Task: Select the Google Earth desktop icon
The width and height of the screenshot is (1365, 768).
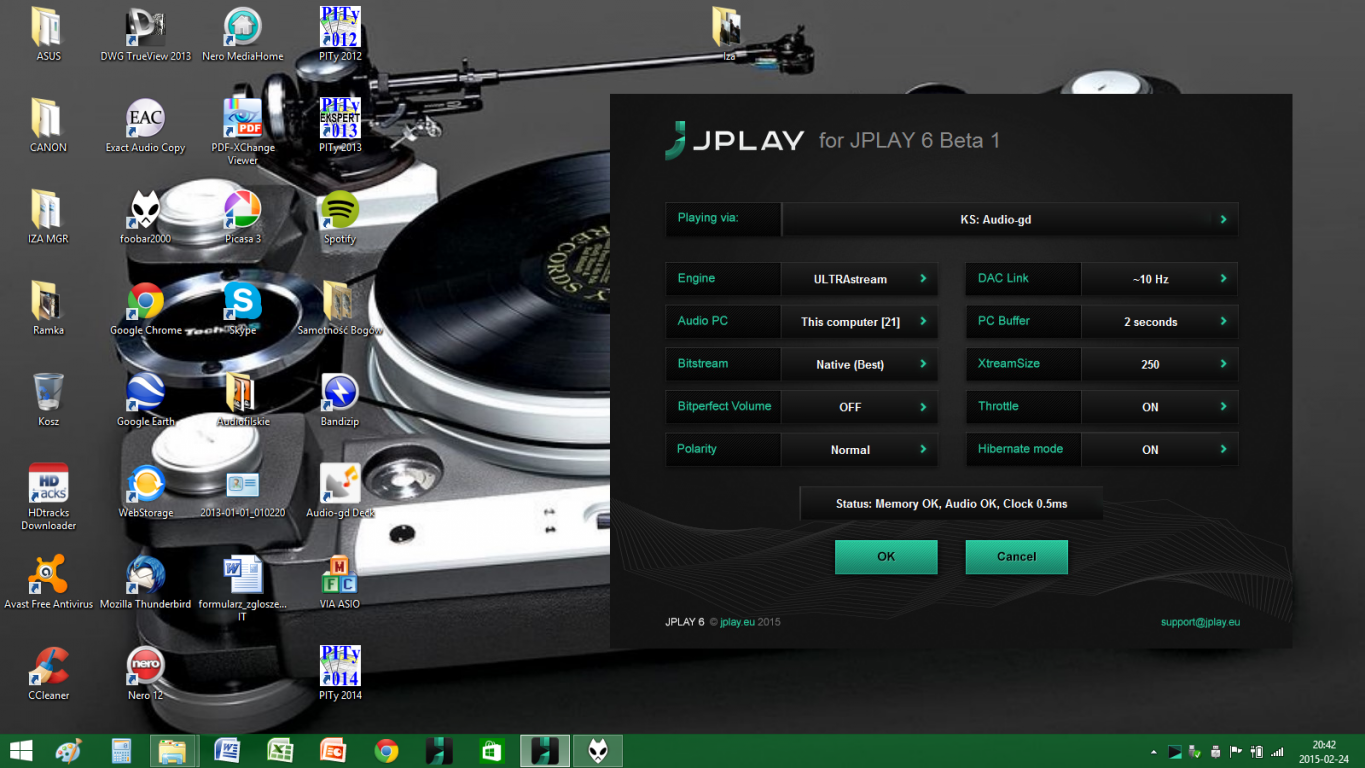Action: [x=146, y=399]
